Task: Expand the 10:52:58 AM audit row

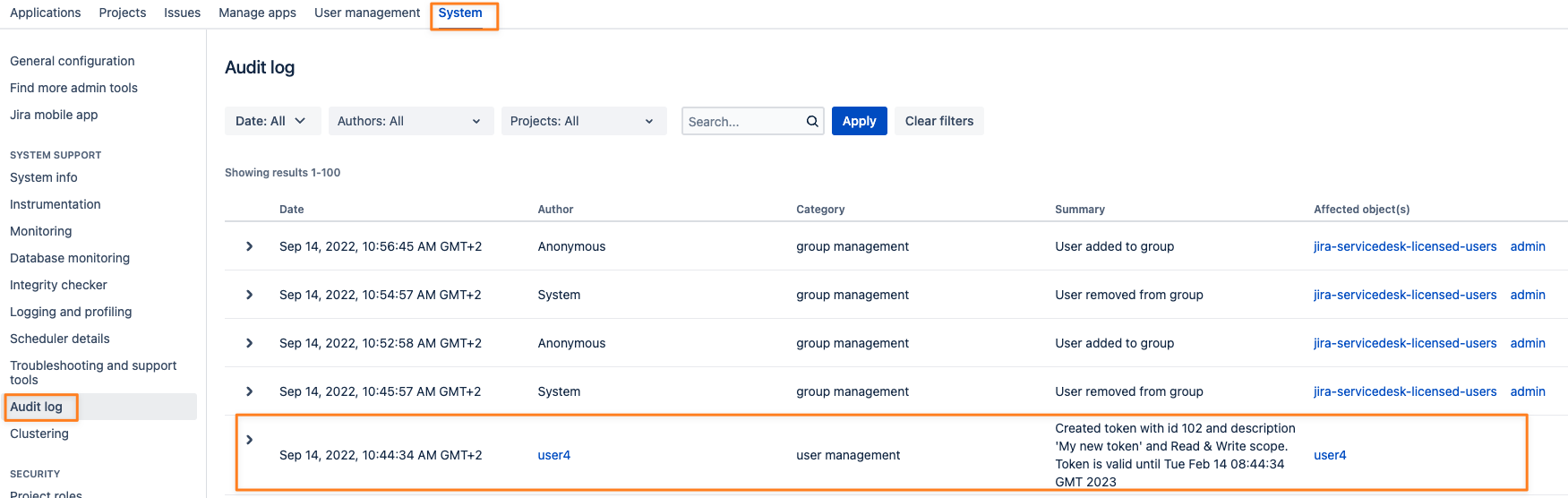Action: click(249, 343)
